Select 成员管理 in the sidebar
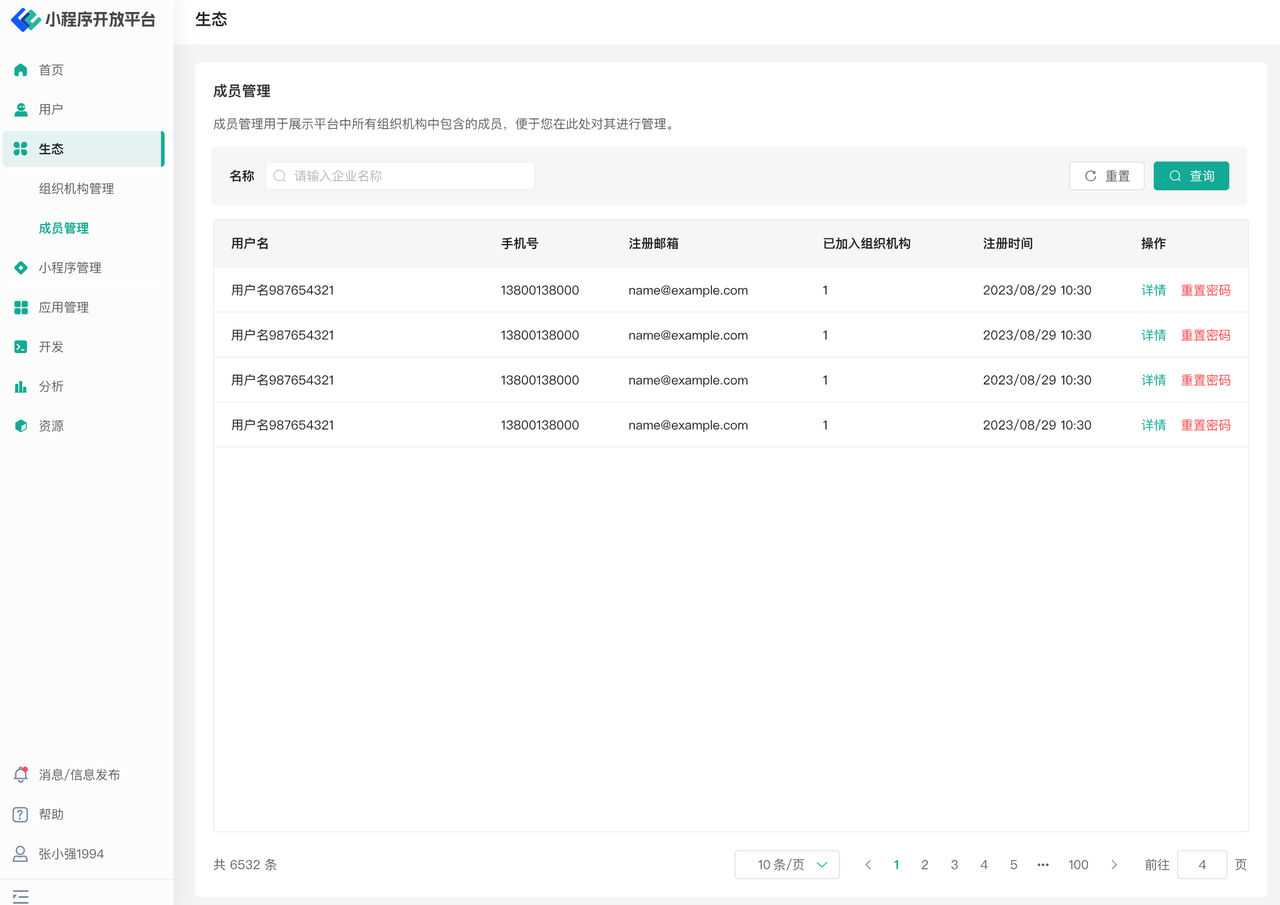Viewport: 1280px width, 905px height. [x=64, y=228]
